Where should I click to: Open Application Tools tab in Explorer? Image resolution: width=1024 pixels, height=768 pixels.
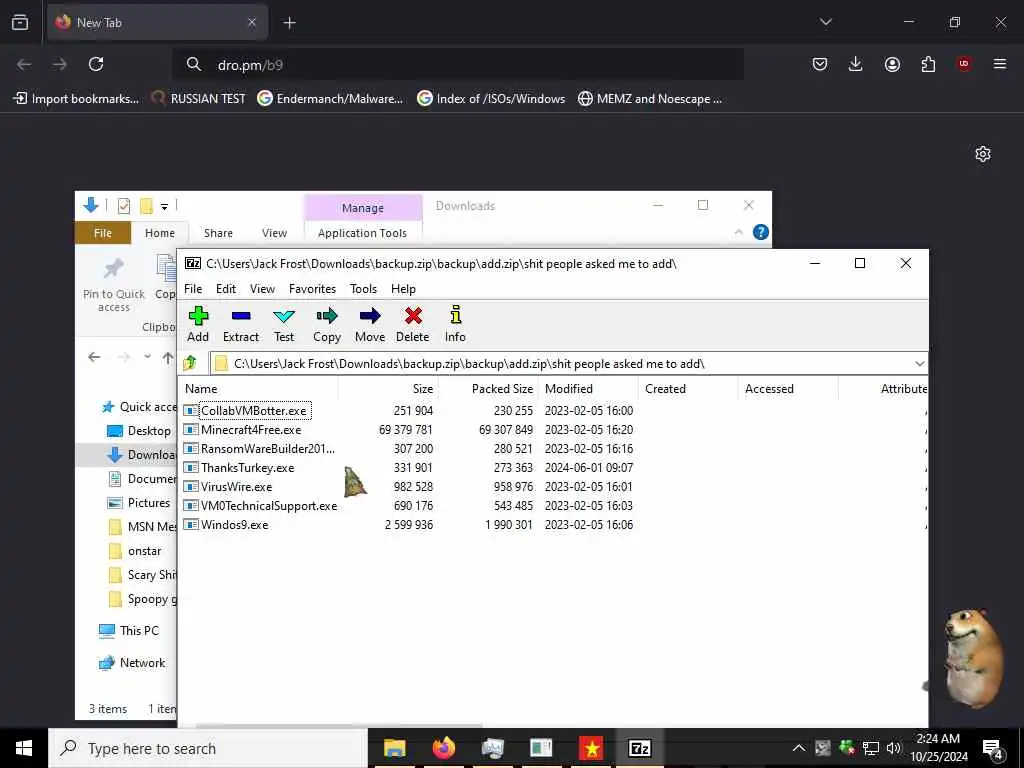tap(362, 233)
